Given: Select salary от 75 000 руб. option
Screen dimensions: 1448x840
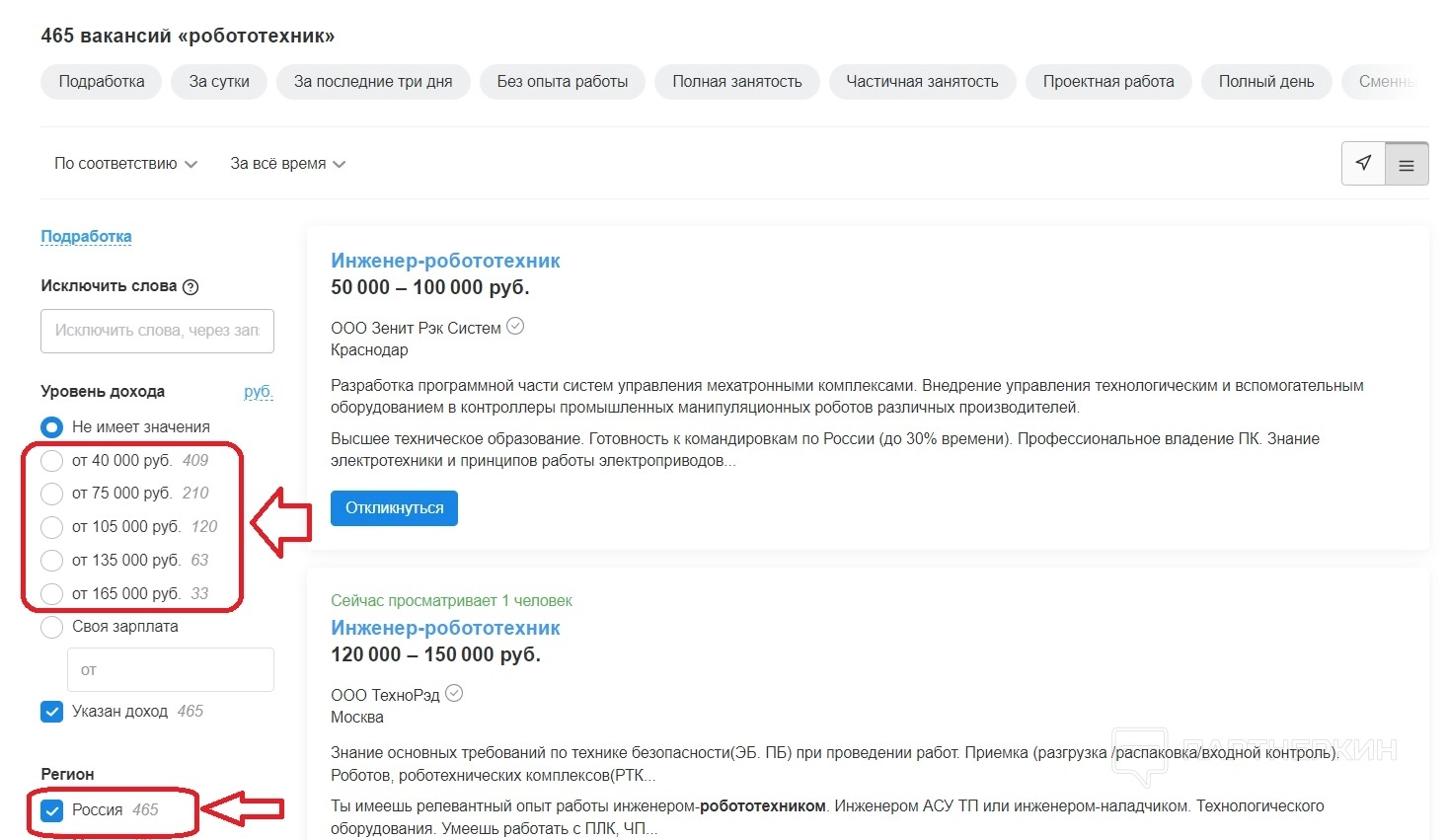Looking at the screenshot, I should point(52,494).
